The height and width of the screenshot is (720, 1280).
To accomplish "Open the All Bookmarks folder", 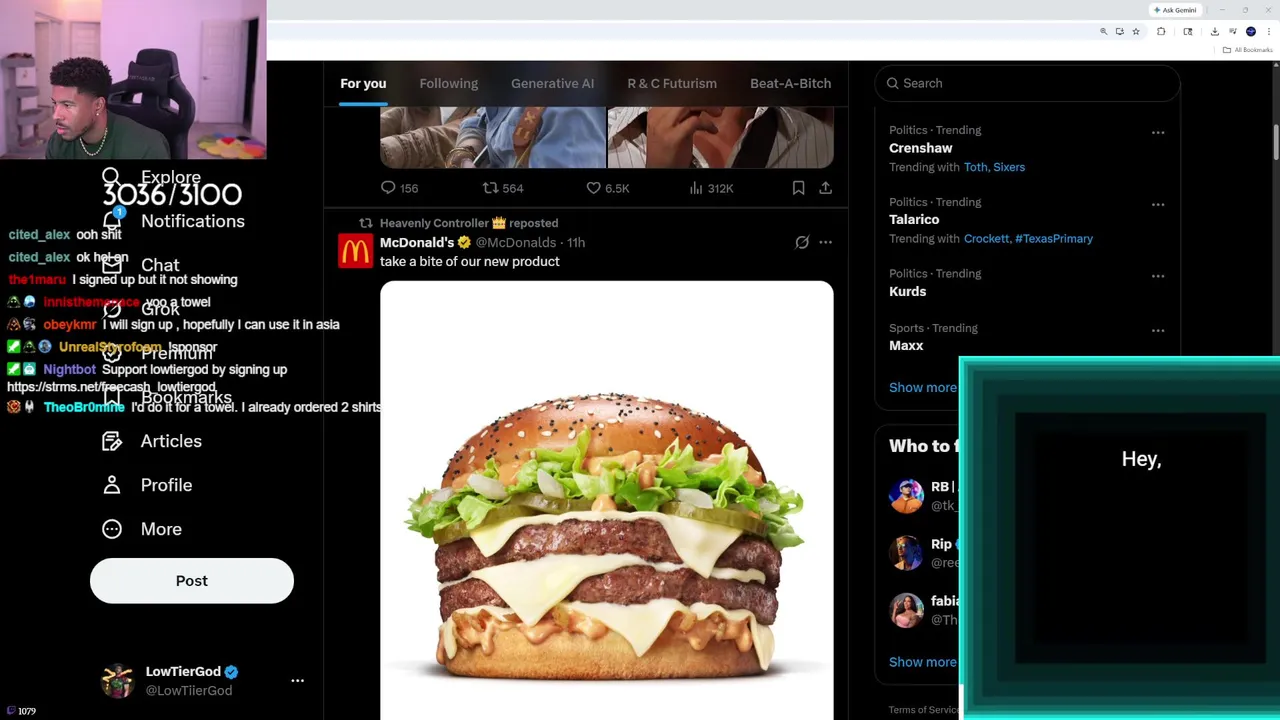I will point(1247,50).
